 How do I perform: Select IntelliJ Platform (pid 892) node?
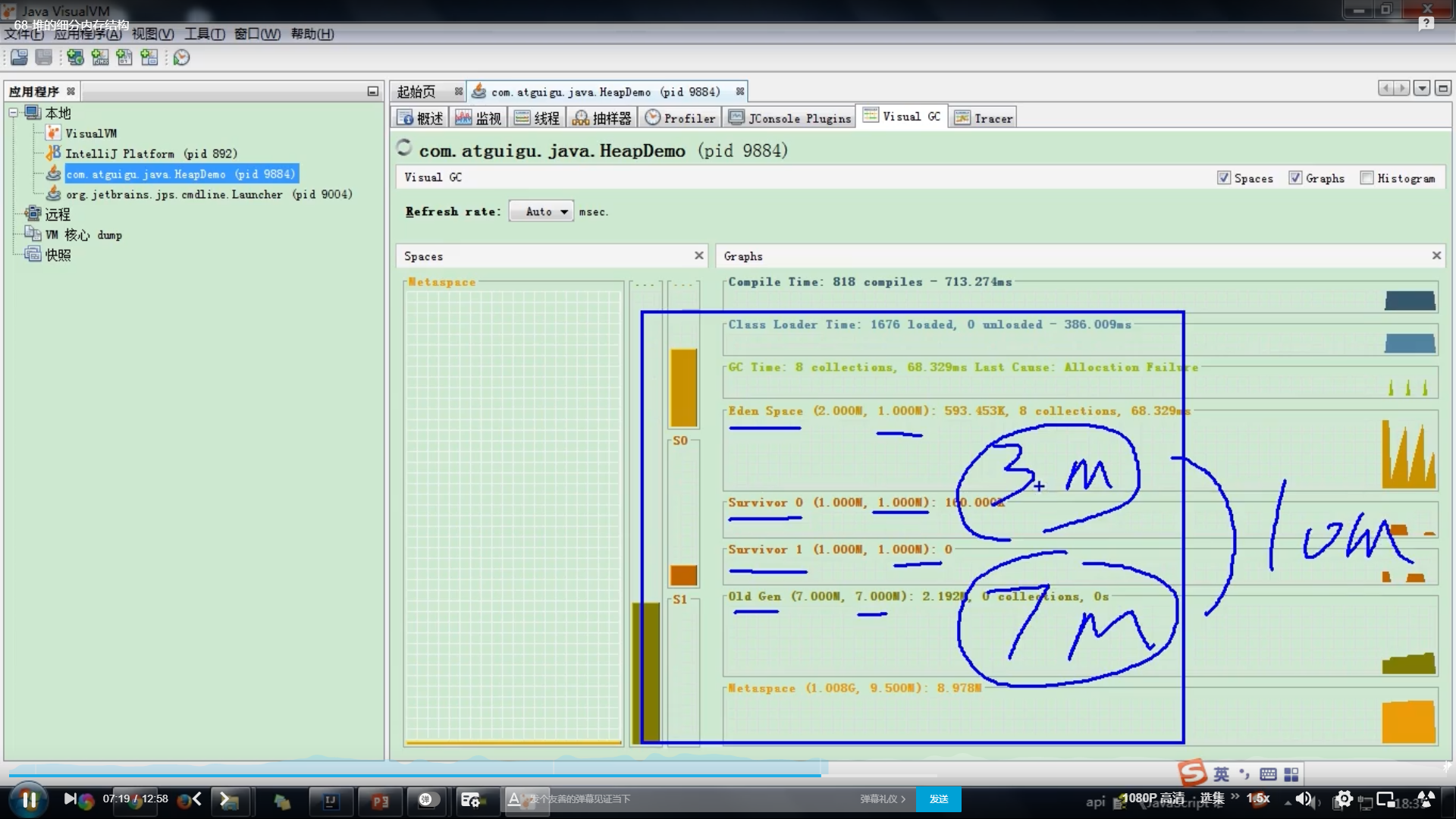(151, 154)
